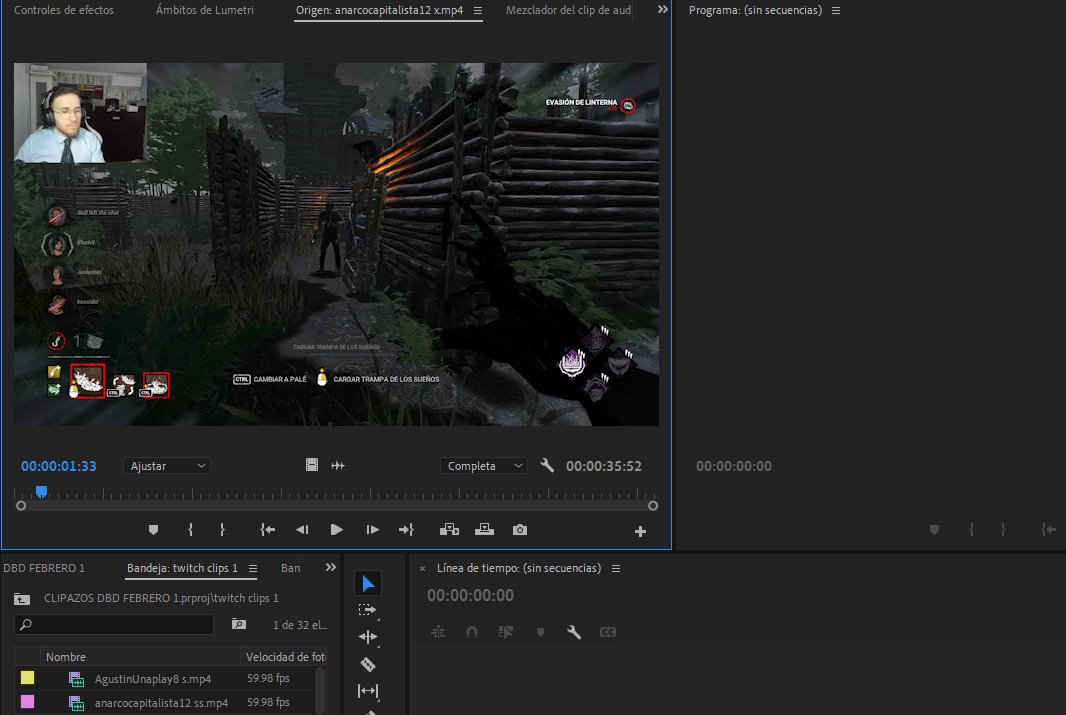Image resolution: width=1066 pixels, height=715 pixels.
Task: Click the Insert button in Source monitor
Action: pyautogui.click(x=449, y=530)
